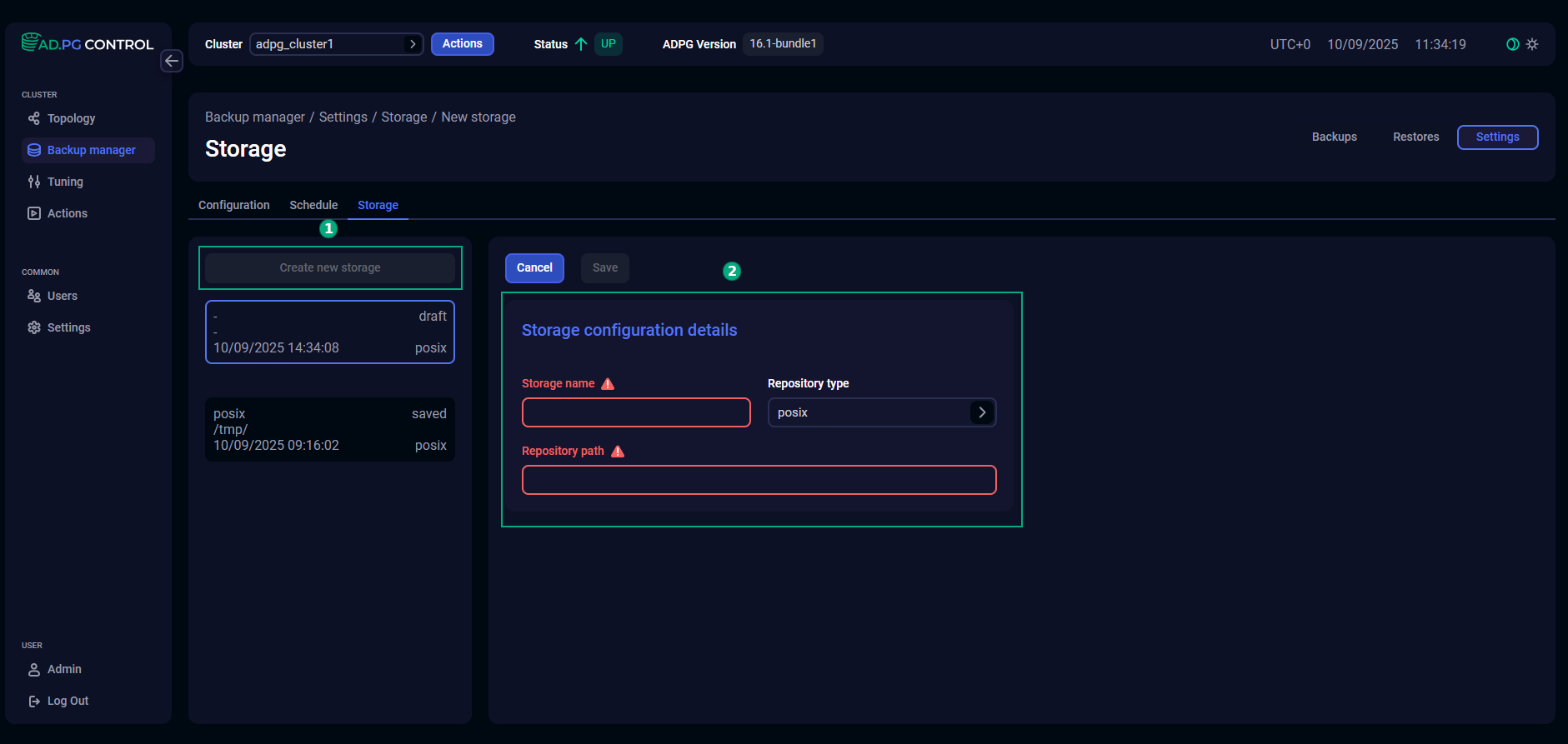The image size is (1568, 744).
Task: Focus the Storage name input field
Action: [636, 412]
